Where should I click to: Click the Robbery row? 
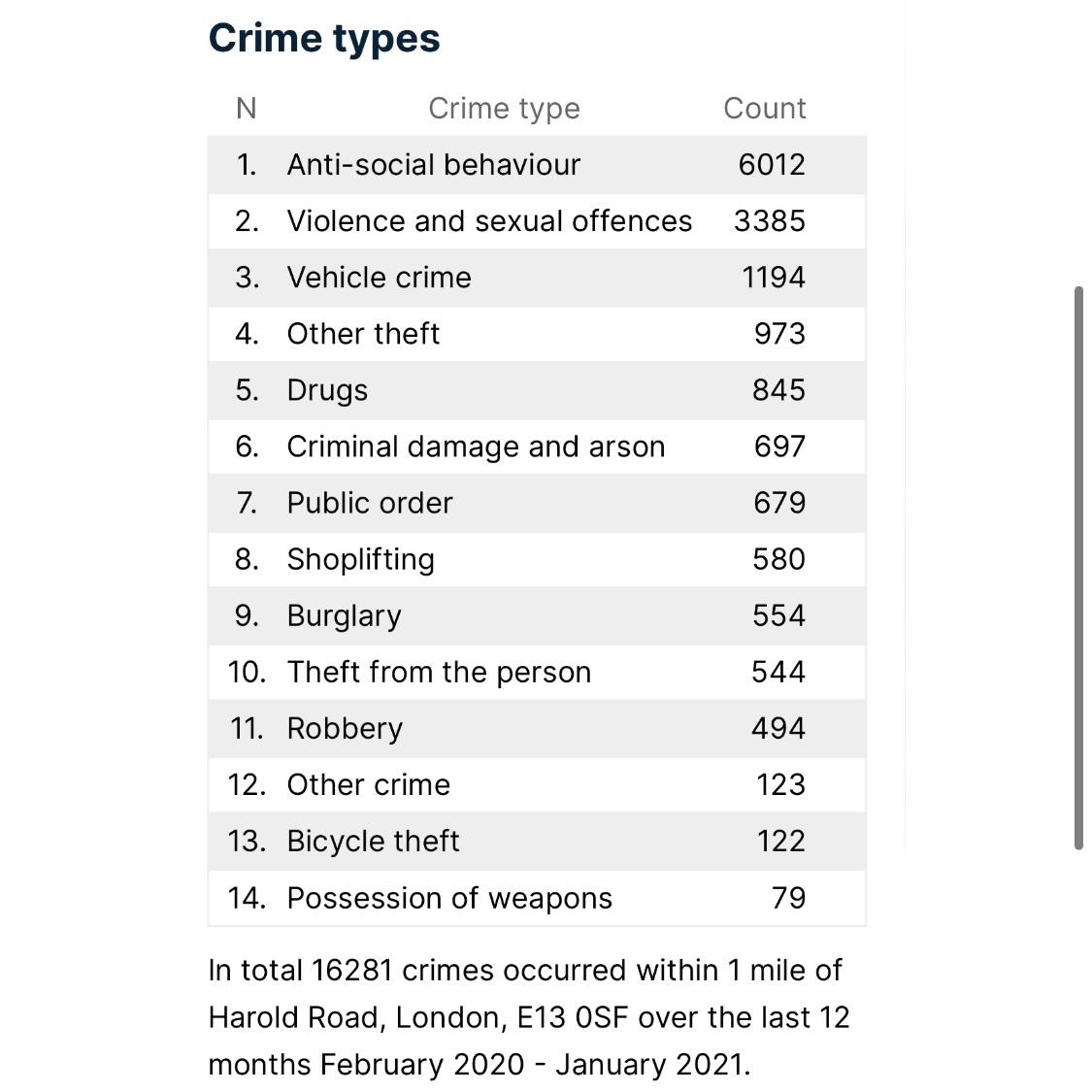(x=345, y=727)
